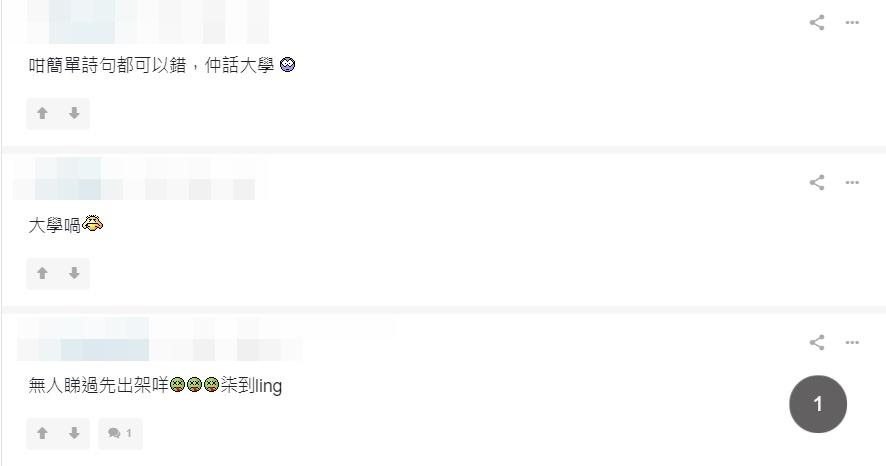Upvote the 無人睇過先出架咩 comment

pyautogui.click(x=42, y=433)
